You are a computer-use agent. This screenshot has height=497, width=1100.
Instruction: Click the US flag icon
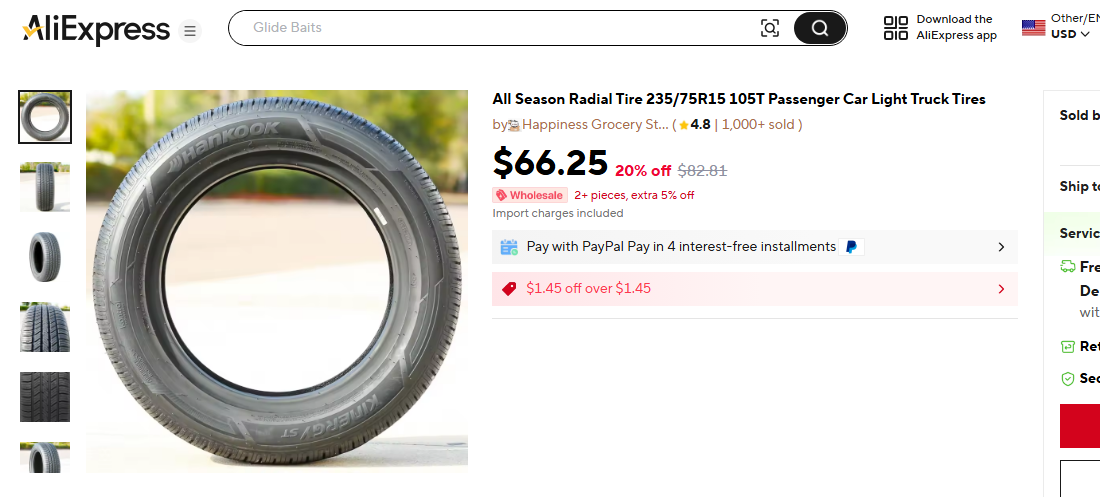(x=1033, y=28)
